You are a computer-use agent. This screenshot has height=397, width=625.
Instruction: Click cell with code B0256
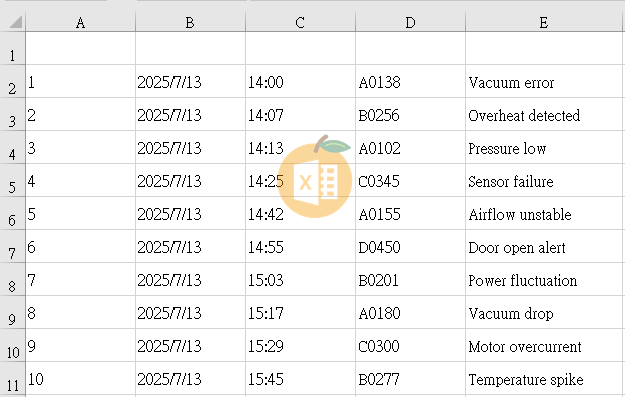coord(410,114)
